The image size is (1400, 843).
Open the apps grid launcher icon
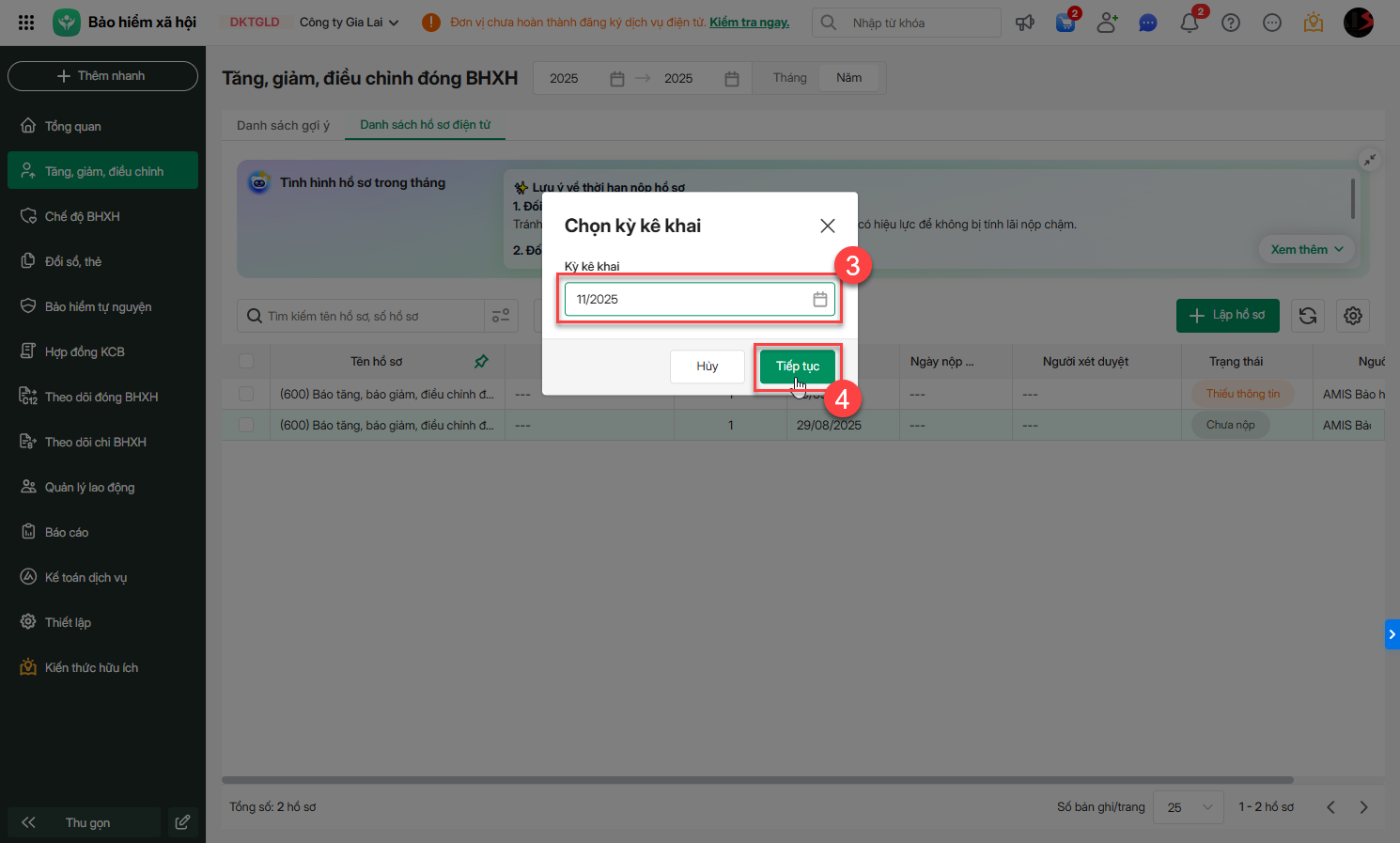26,23
